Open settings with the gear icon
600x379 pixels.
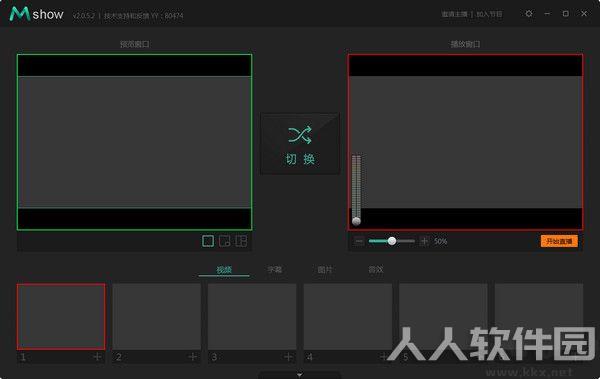(529, 14)
